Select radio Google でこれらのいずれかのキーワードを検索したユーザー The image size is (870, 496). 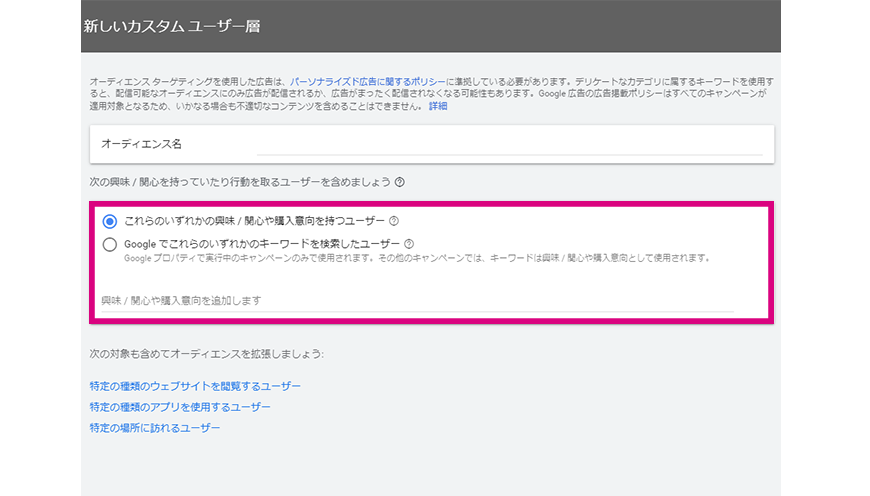tap(110, 244)
